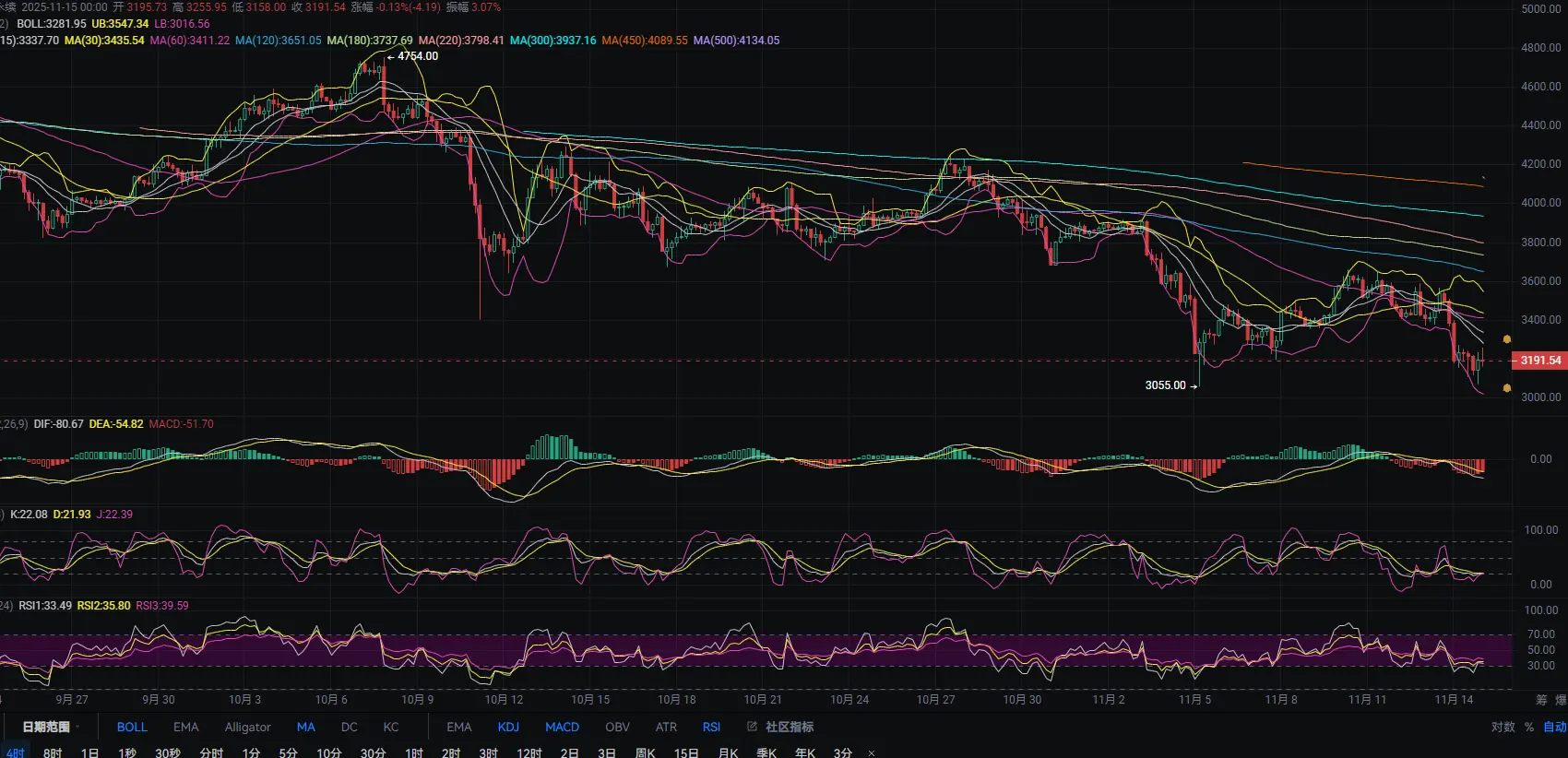
Task: Open the 社区指标 community indicators icon
Action: click(x=753, y=727)
